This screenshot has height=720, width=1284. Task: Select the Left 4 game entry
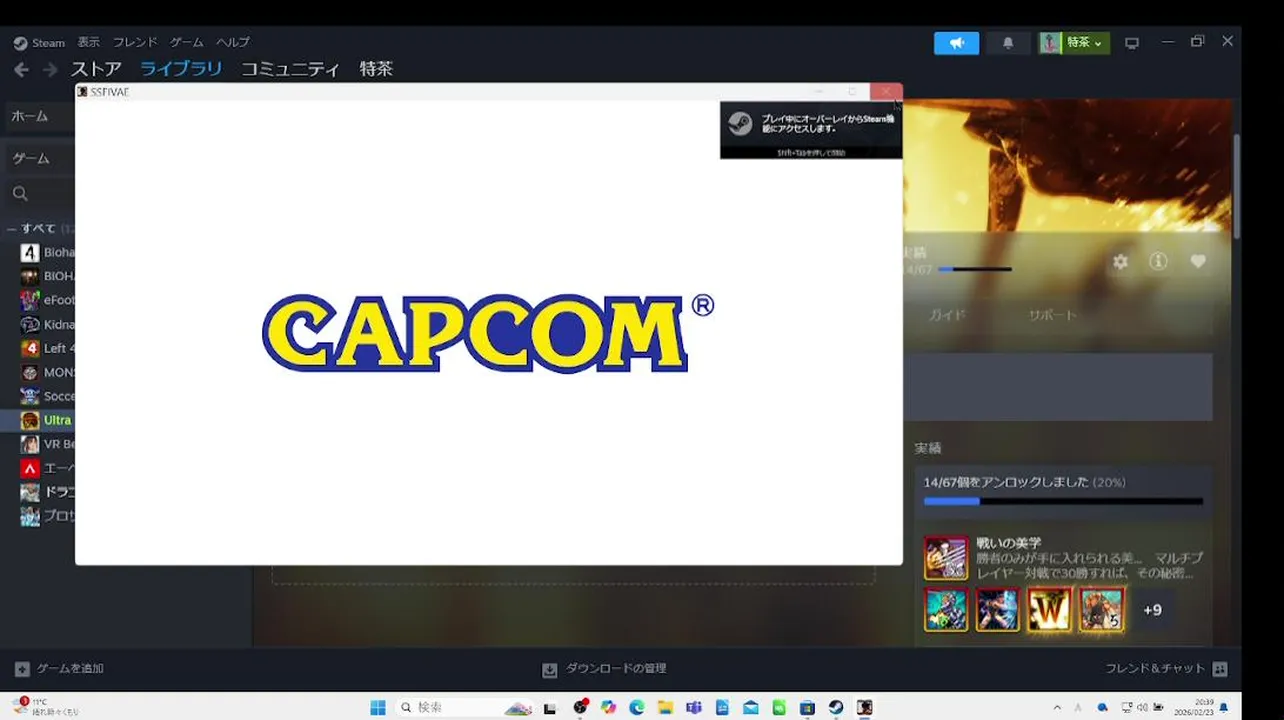pyautogui.click(x=47, y=348)
